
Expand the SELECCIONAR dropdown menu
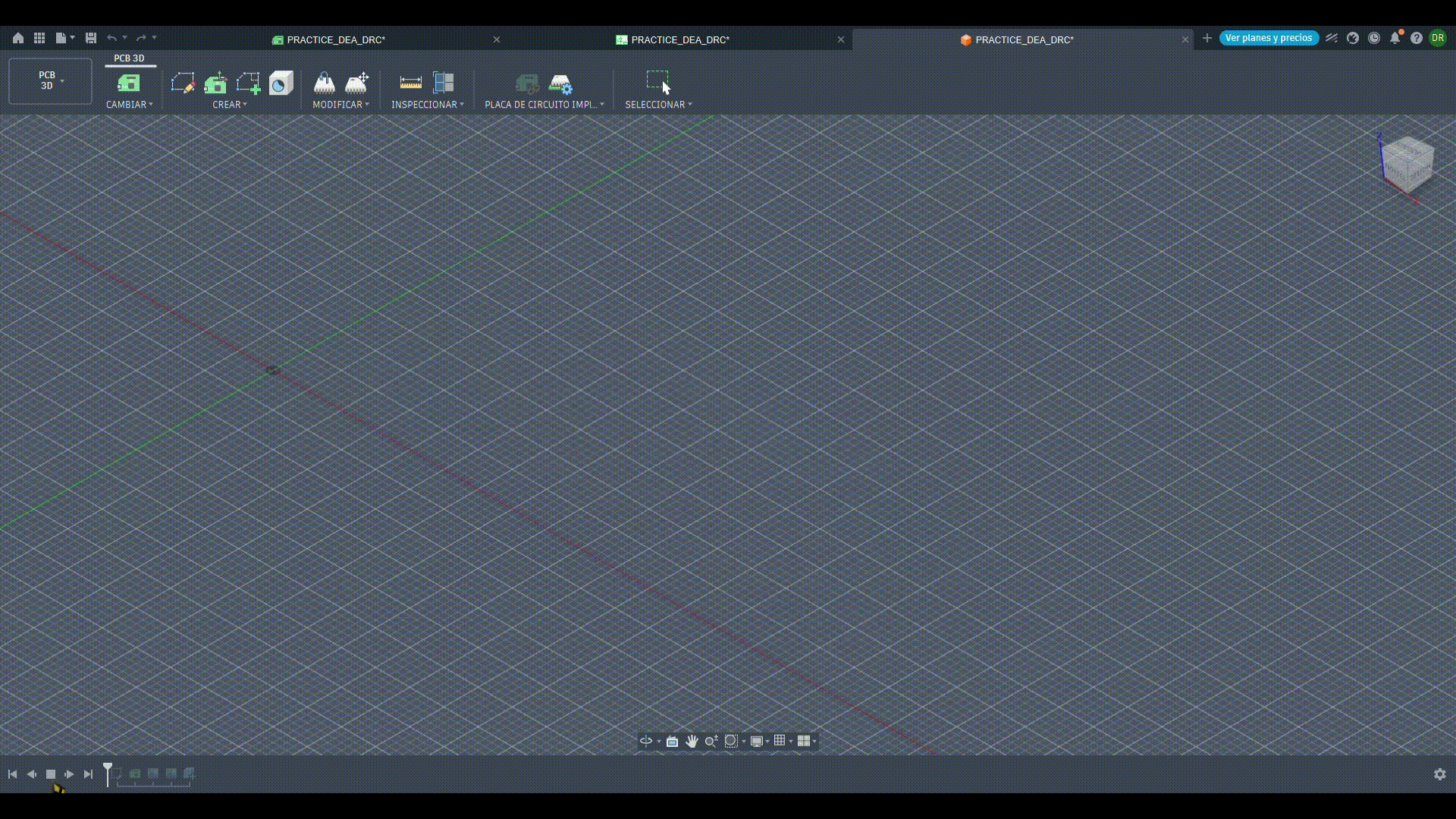(x=658, y=105)
